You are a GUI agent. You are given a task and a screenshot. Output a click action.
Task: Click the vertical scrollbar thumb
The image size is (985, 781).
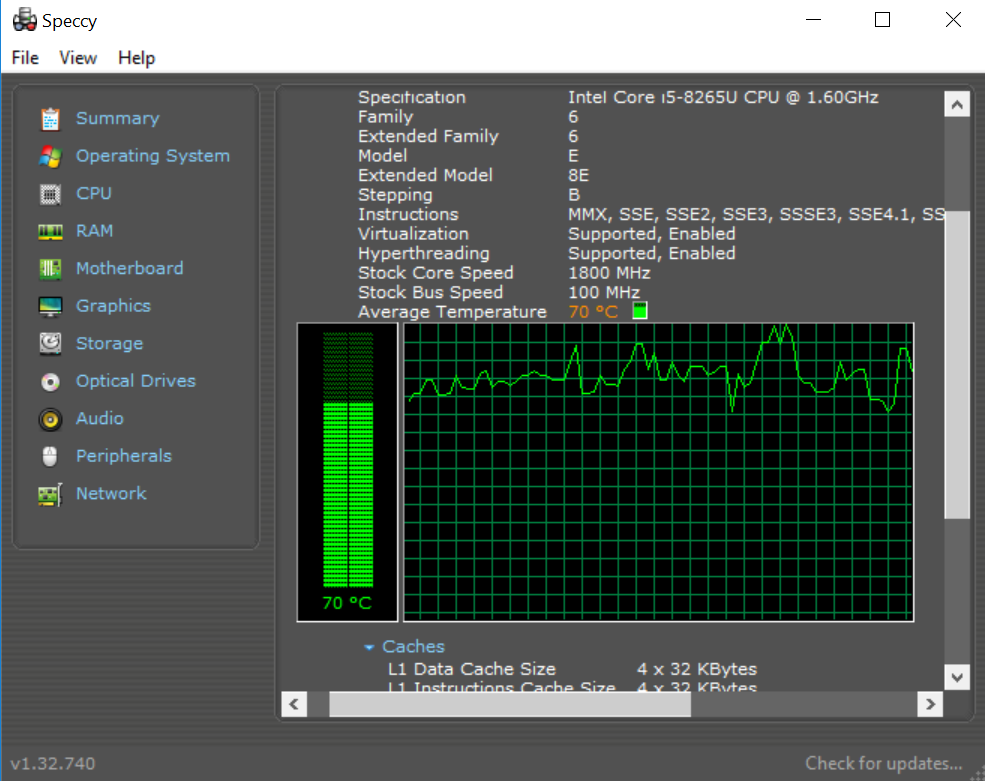click(x=957, y=364)
